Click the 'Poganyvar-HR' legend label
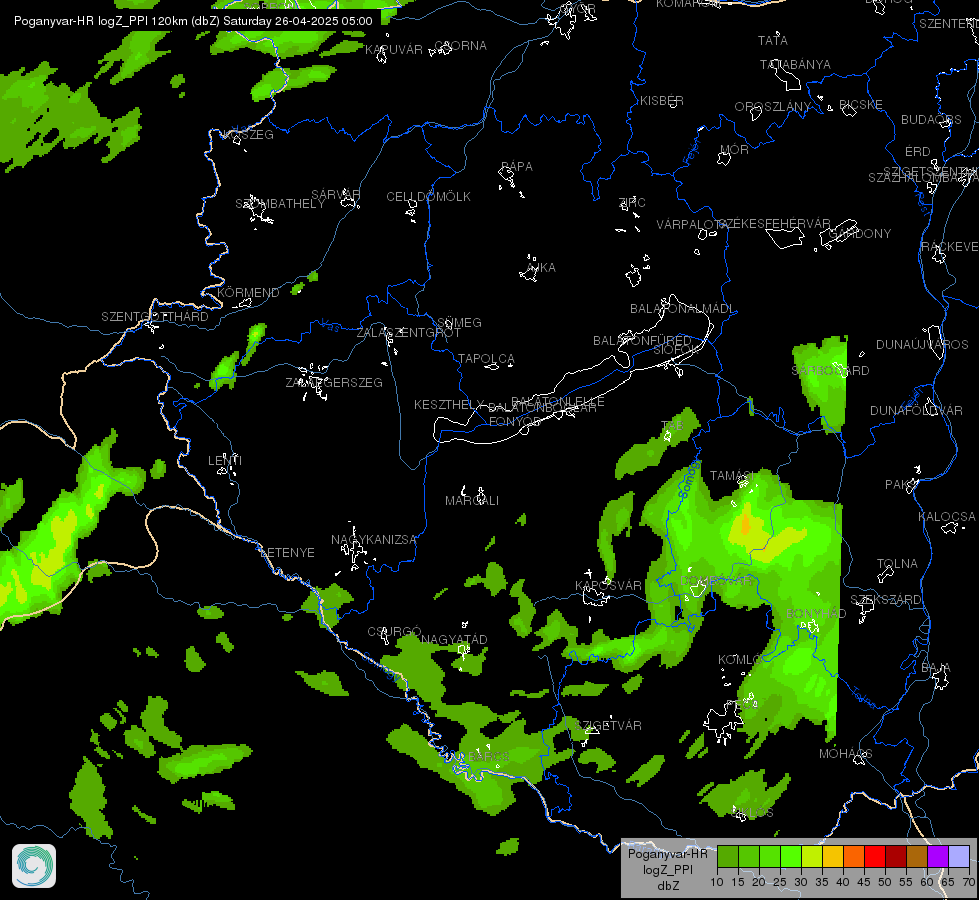 coord(667,853)
